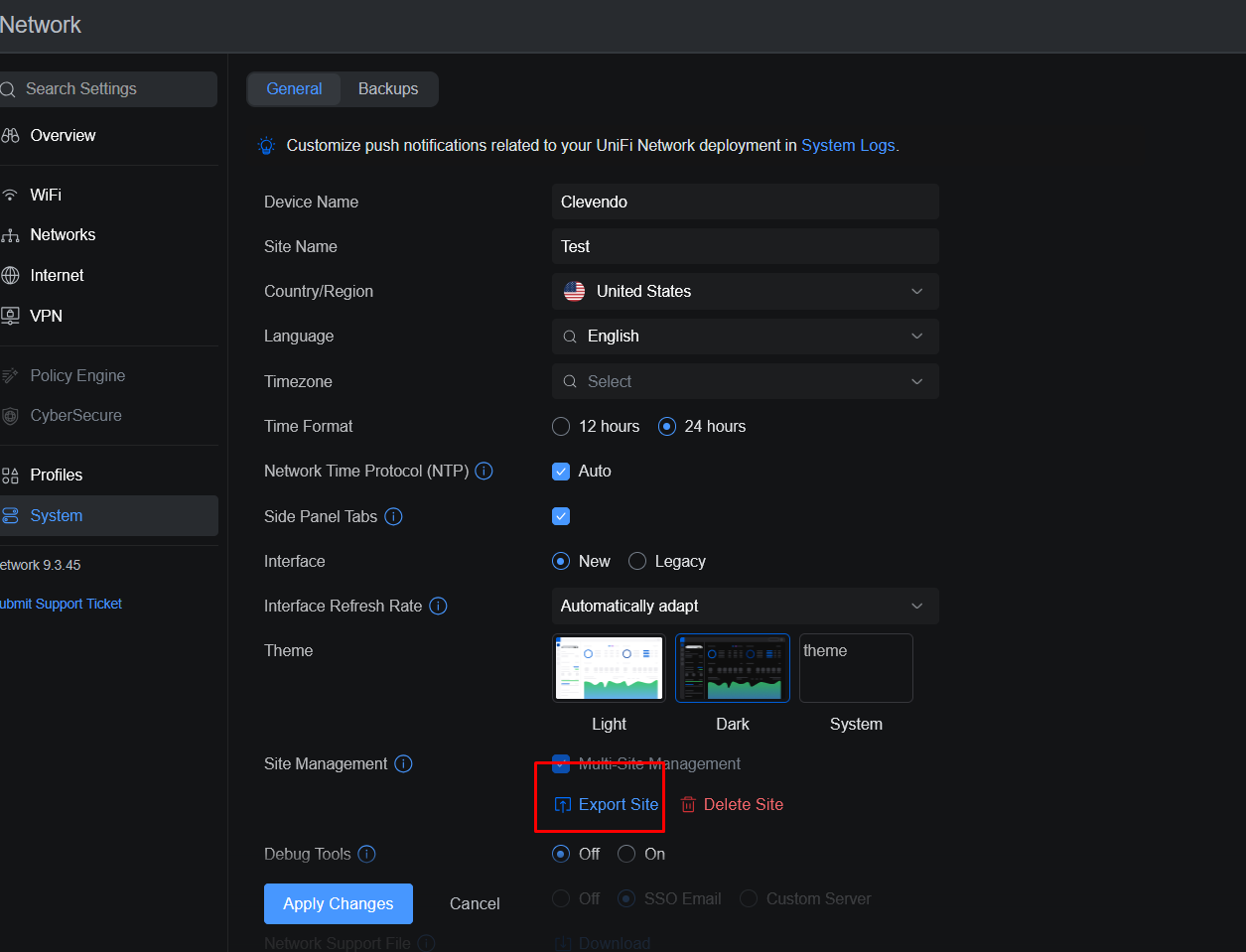Click the Device Name input field
Viewport: 1246px width, 952px height.
[746, 202]
